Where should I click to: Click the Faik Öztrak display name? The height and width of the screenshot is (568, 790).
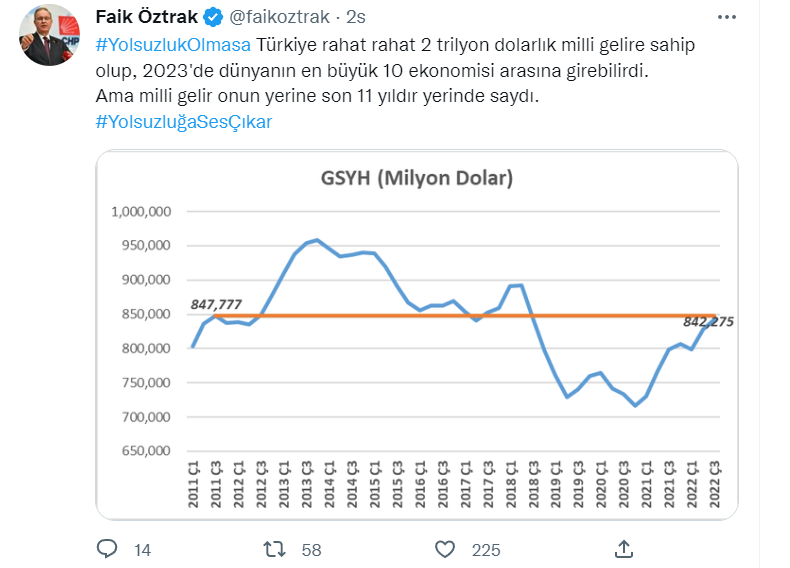147,18
